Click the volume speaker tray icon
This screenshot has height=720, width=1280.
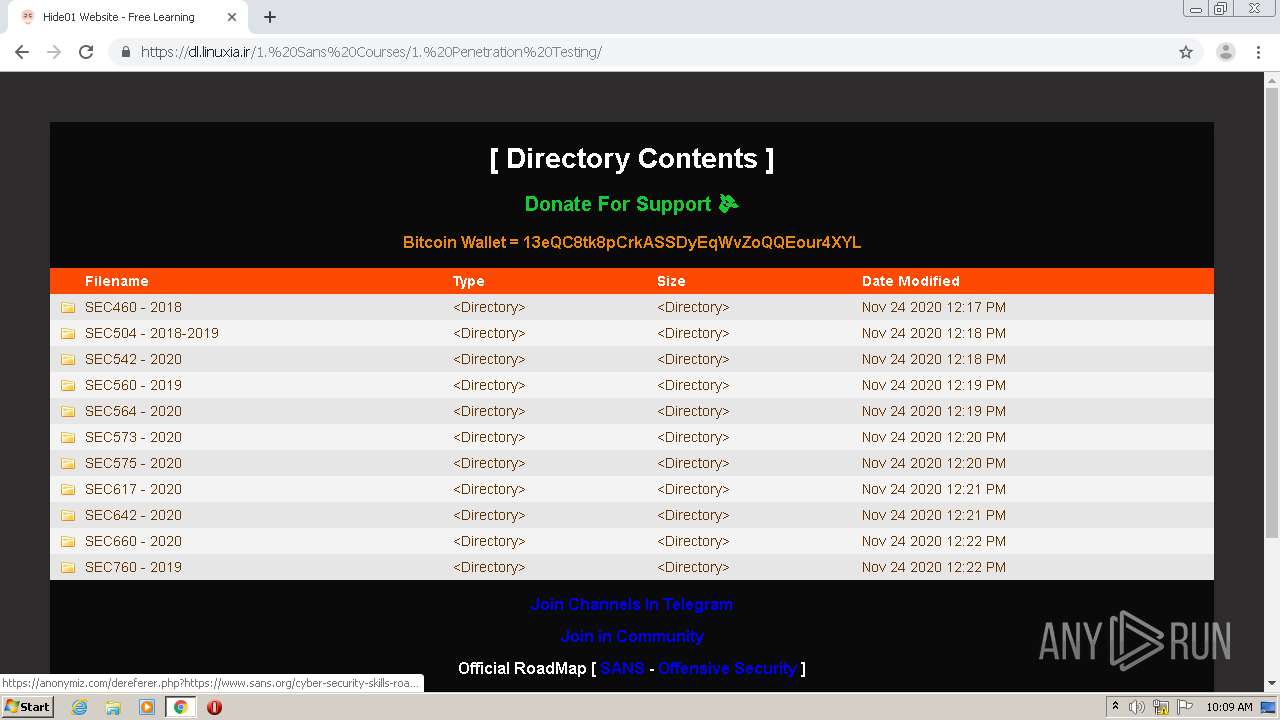pyautogui.click(x=1137, y=707)
